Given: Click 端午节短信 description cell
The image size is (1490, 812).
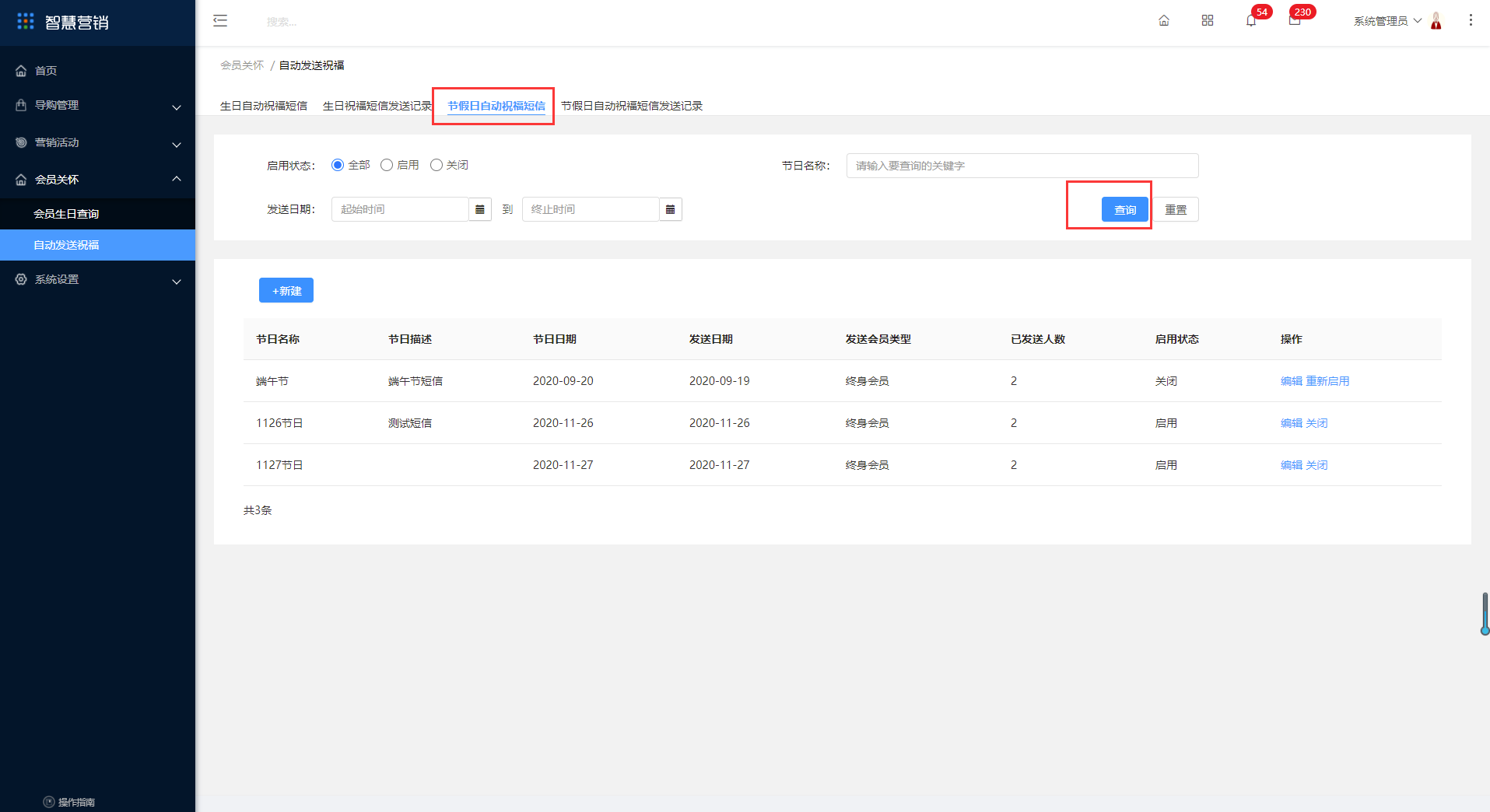Looking at the screenshot, I should coord(415,381).
